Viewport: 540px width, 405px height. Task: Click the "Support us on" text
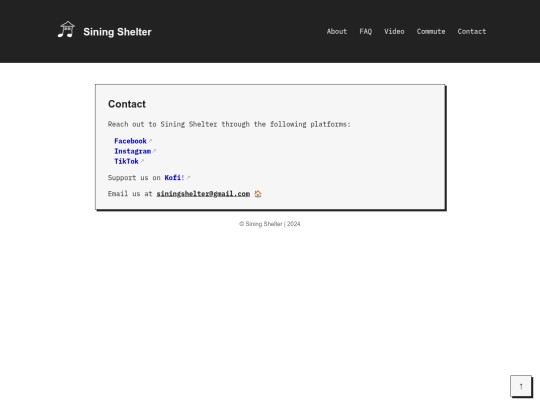[x=134, y=178]
